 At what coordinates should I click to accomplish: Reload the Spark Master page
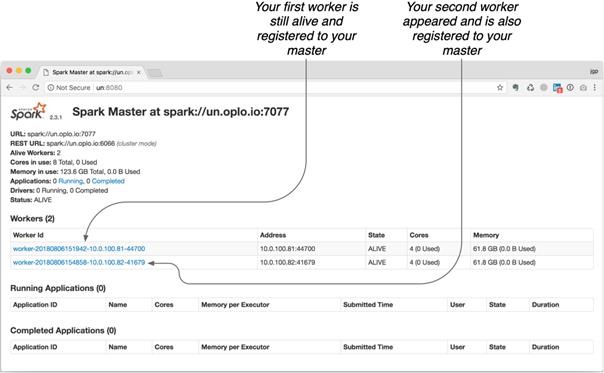tap(36, 88)
